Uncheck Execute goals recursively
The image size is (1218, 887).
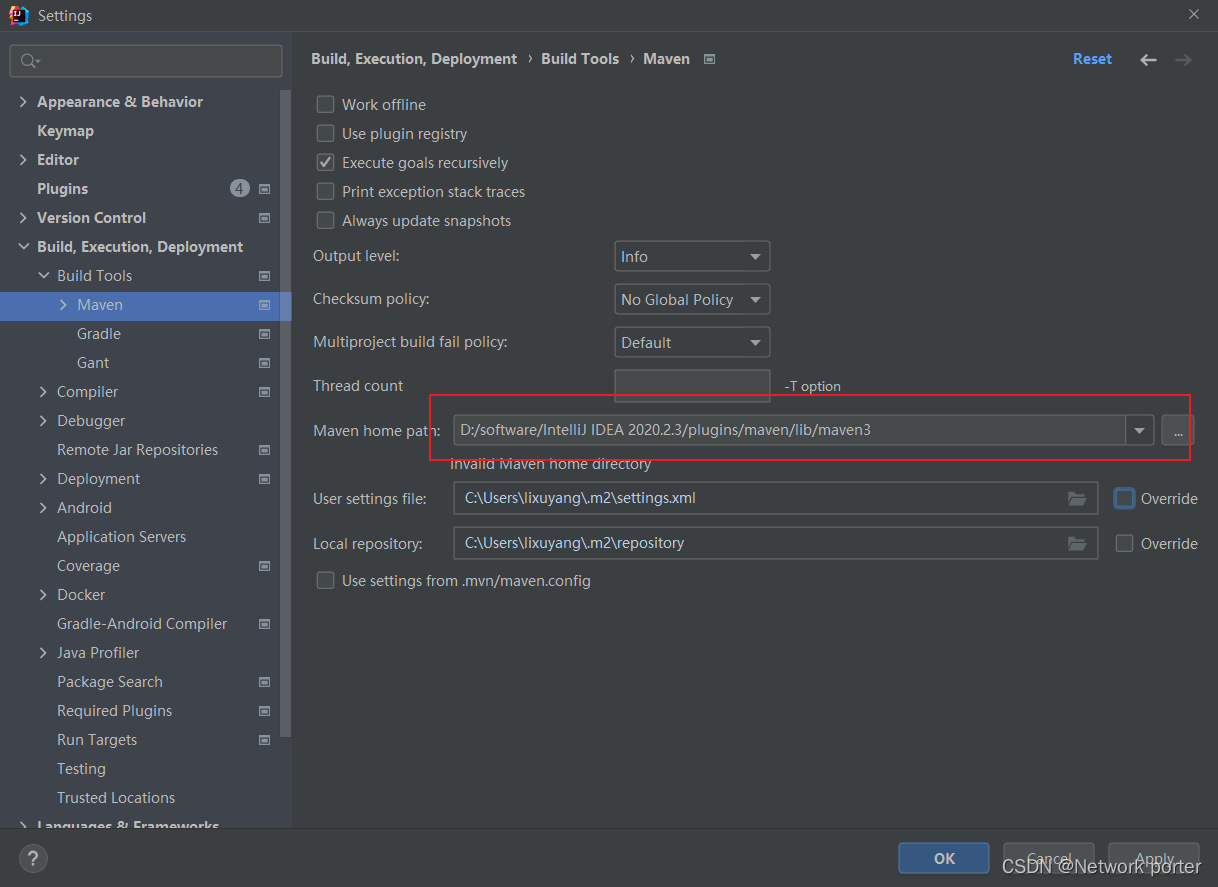coord(325,162)
